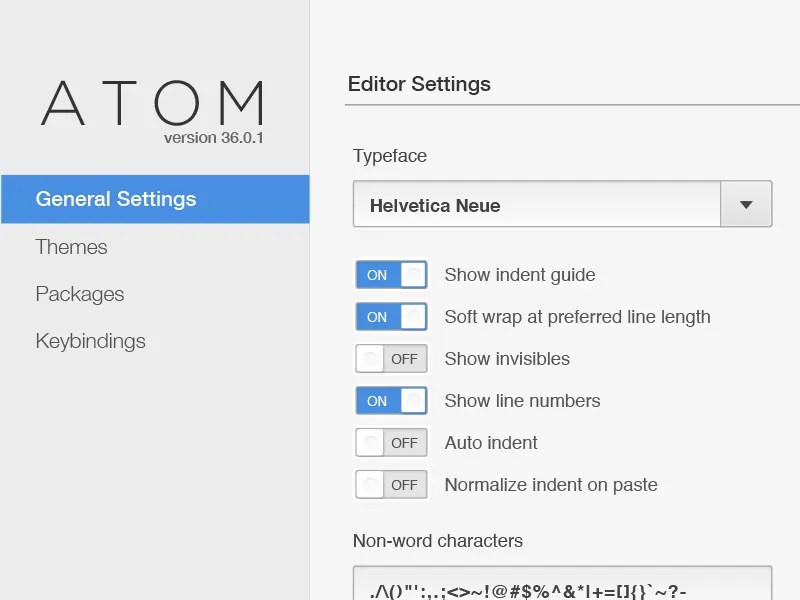Image resolution: width=800 pixels, height=600 pixels.
Task: Go to Themes in the sidebar
Action: click(x=71, y=247)
